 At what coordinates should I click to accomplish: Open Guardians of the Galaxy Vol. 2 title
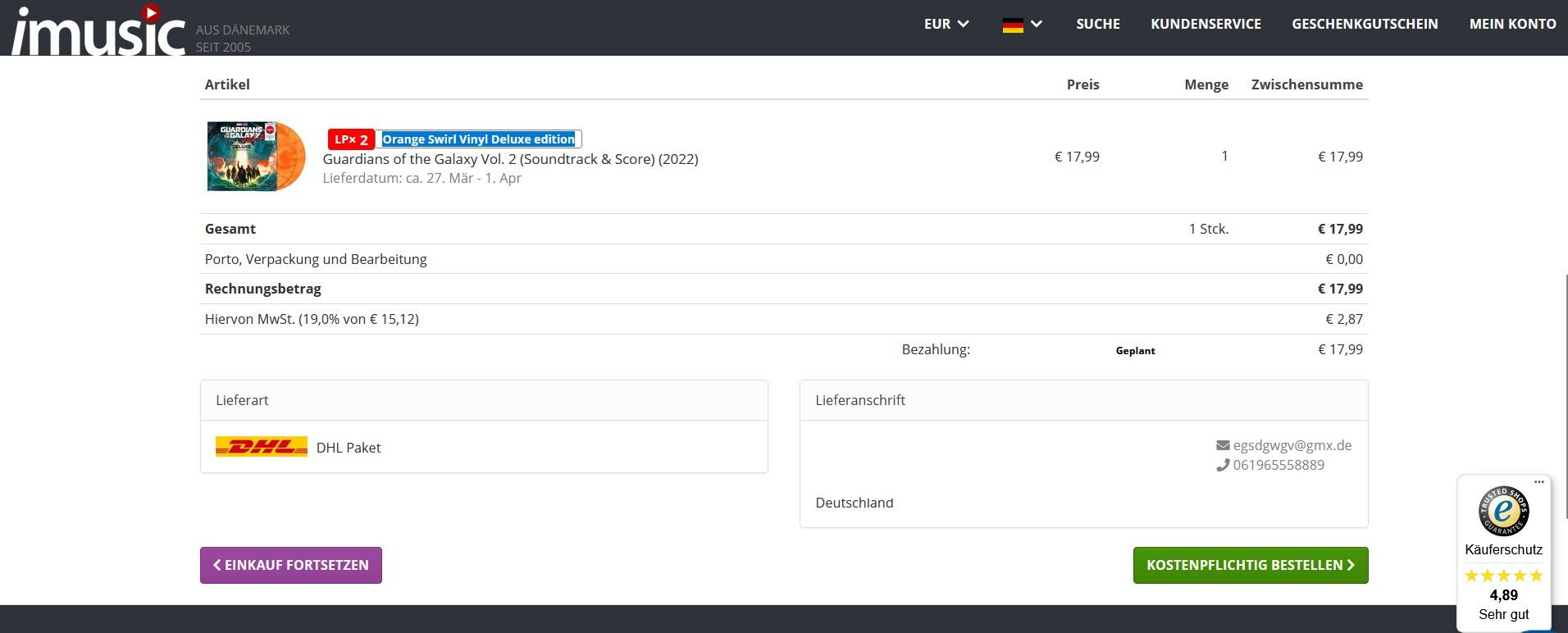(x=510, y=159)
